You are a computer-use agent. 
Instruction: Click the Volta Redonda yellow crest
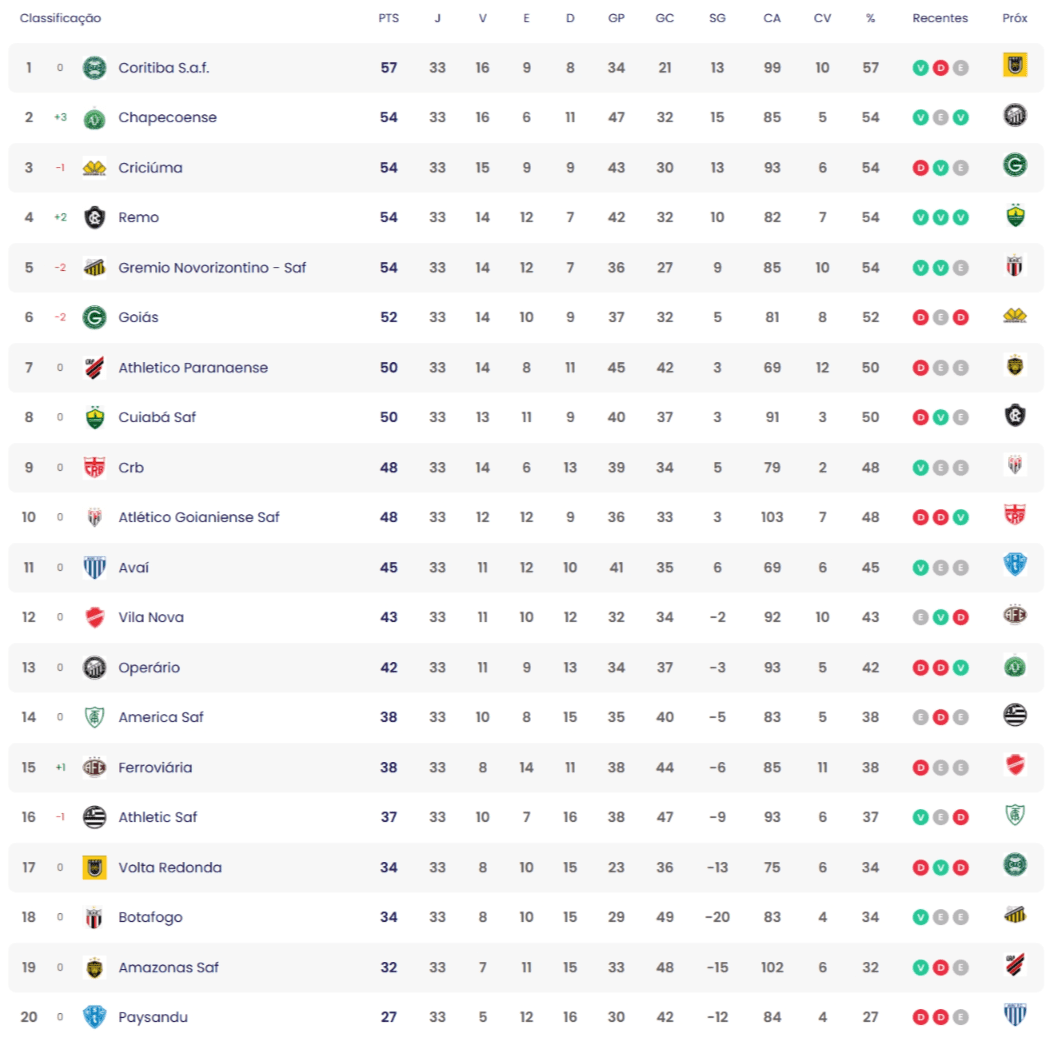point(94,868)
